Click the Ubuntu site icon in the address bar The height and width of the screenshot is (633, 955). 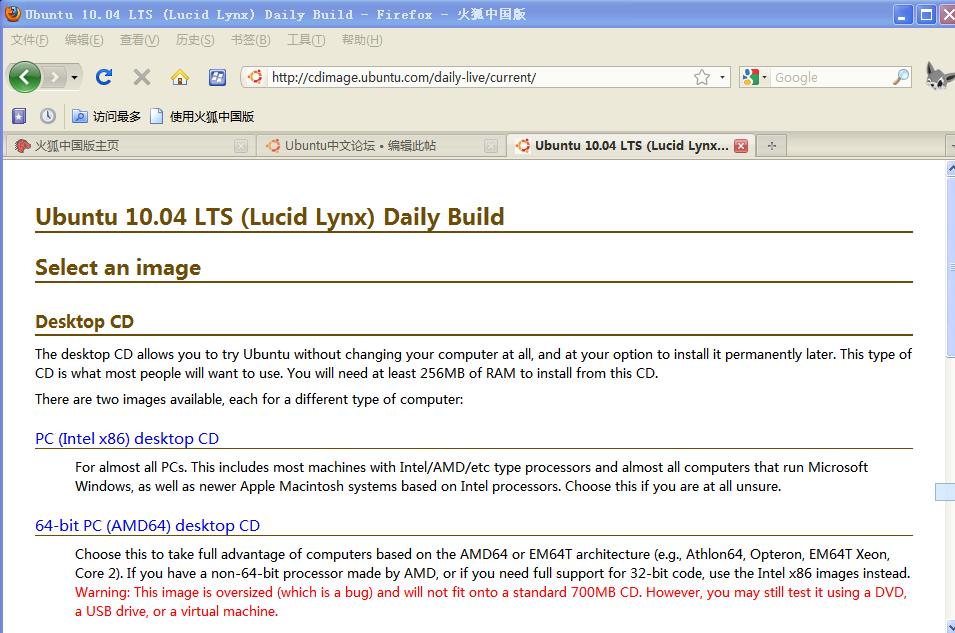255,77
